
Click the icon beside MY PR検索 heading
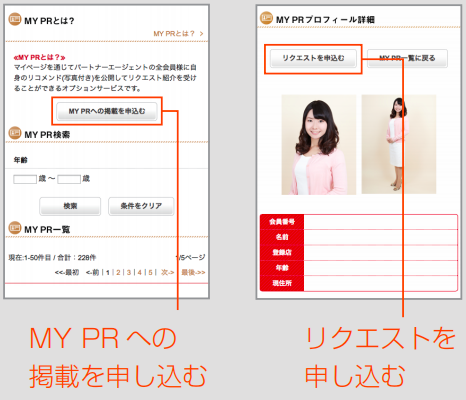pyautogui.click(x=15, y=133)
